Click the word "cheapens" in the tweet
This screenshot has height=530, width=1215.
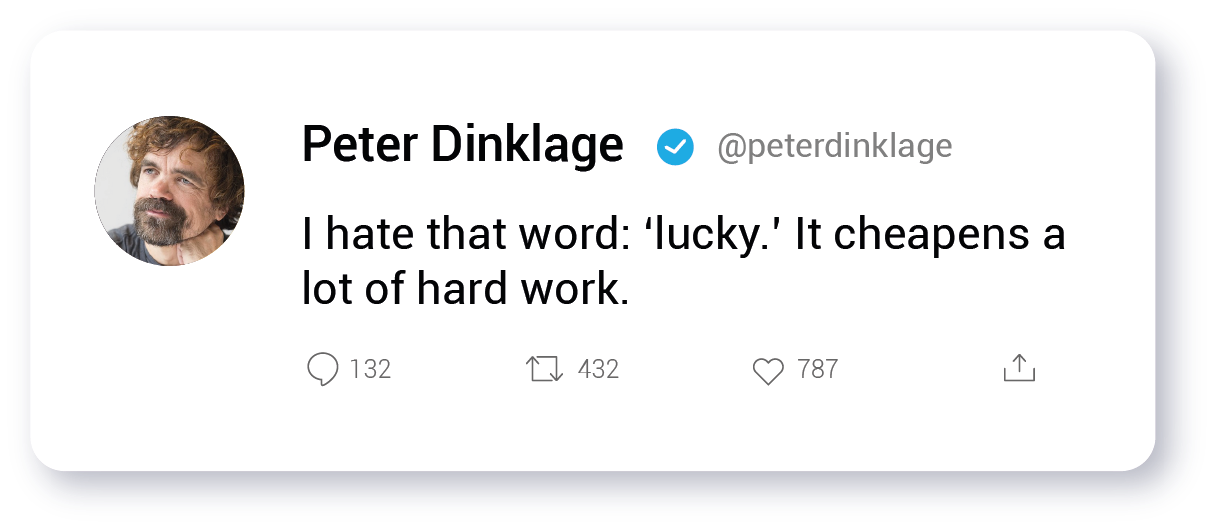tap(934, 235)
